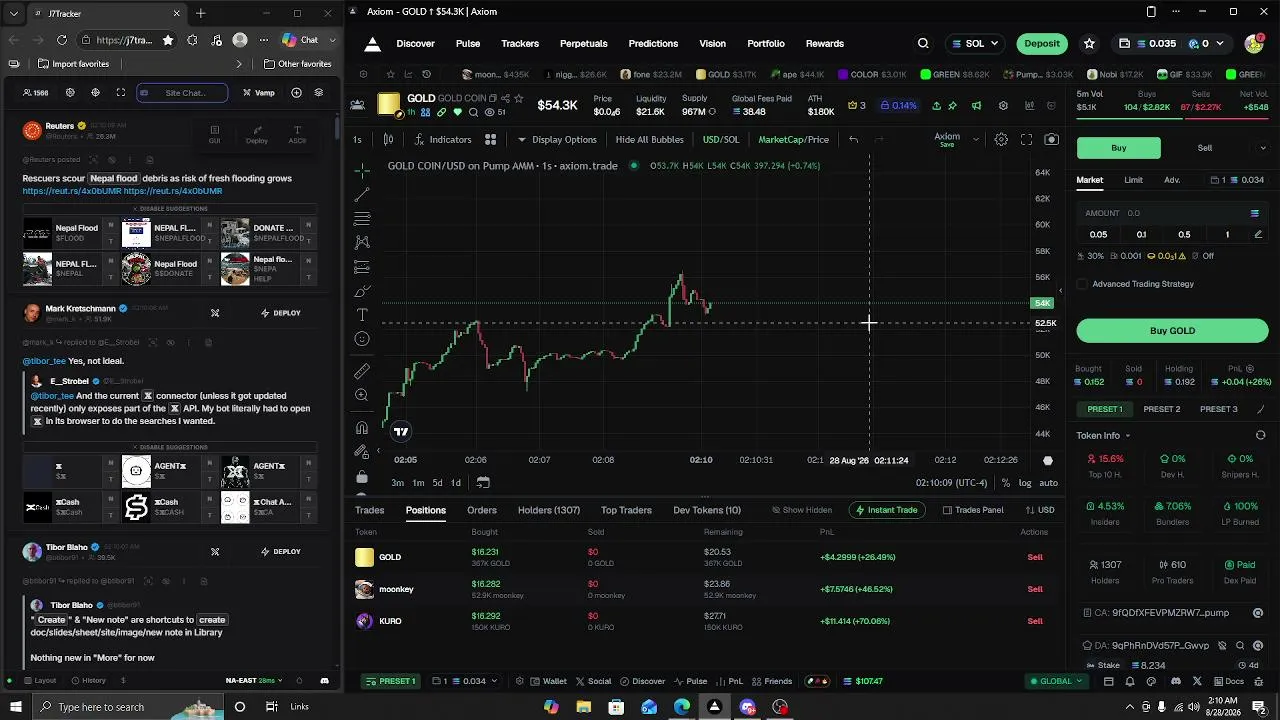1280x720 pixels.
Task: Toggle Hide All Bubbles
Action: [649, 140]
